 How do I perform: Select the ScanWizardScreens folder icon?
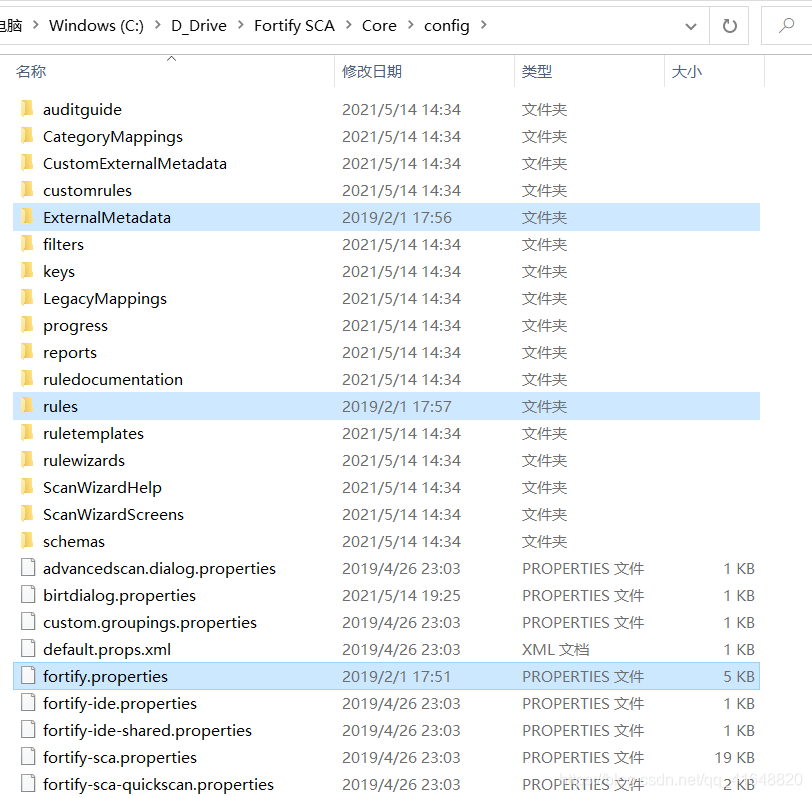tap(27, 513)
